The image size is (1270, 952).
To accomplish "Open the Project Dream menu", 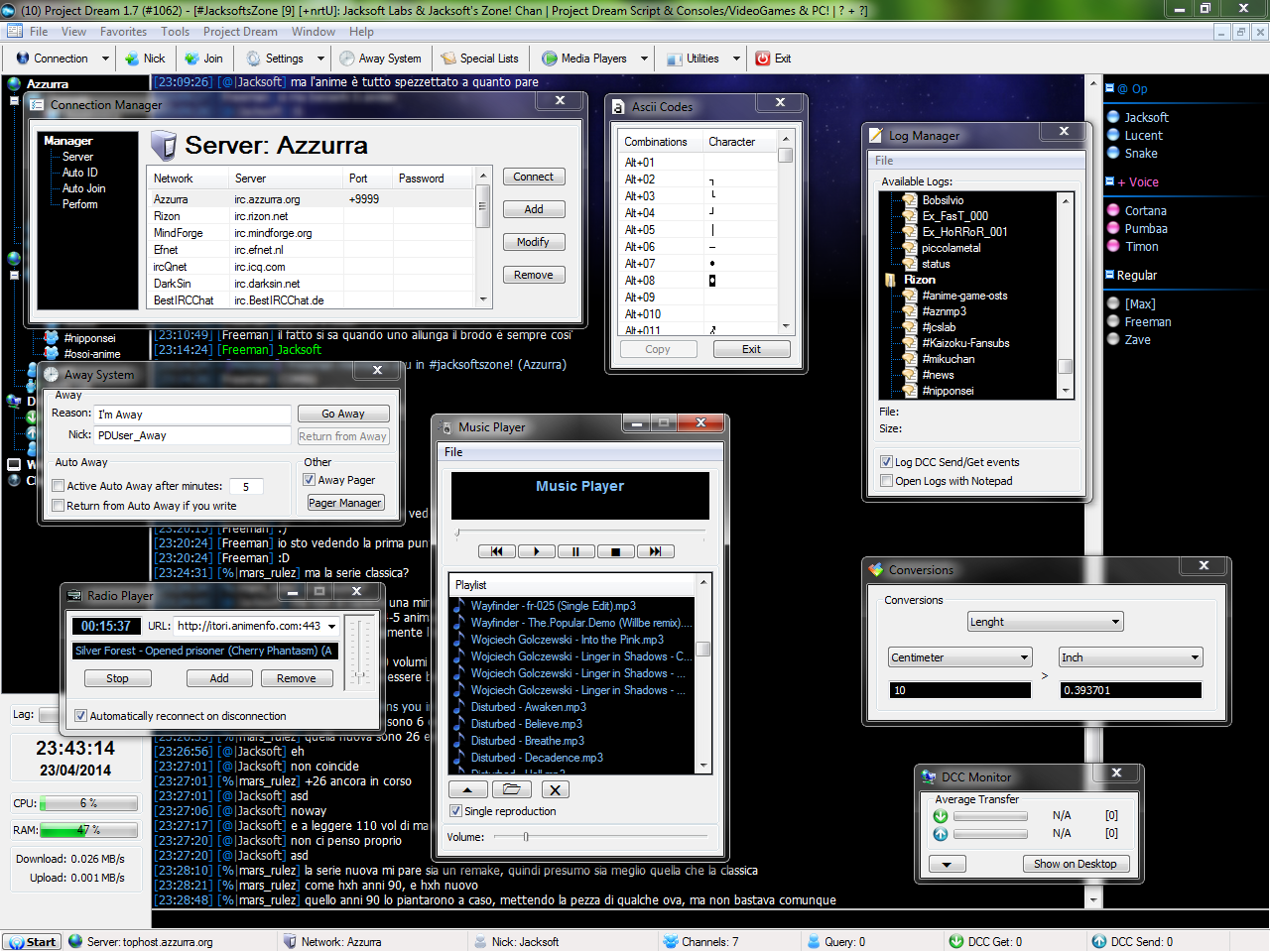I will click(240, 32).
